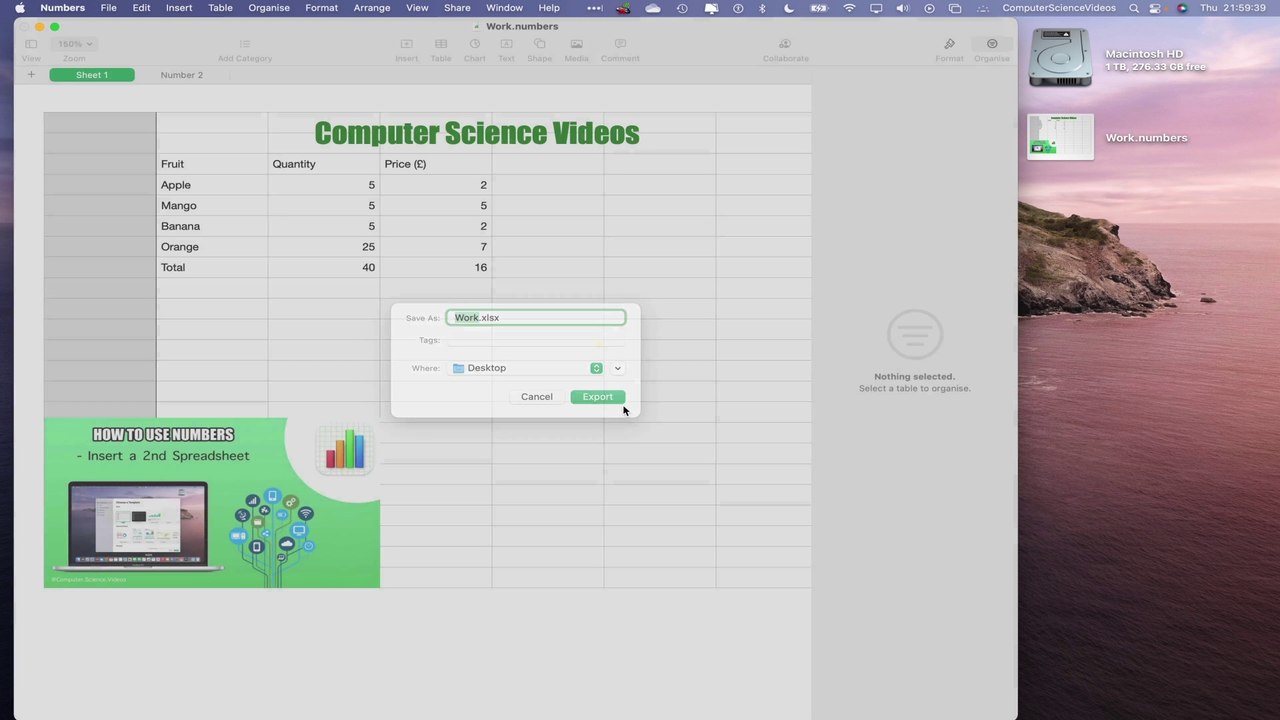Select the Price (£) header cell
1280x720 pixels.
click(436, 164)
